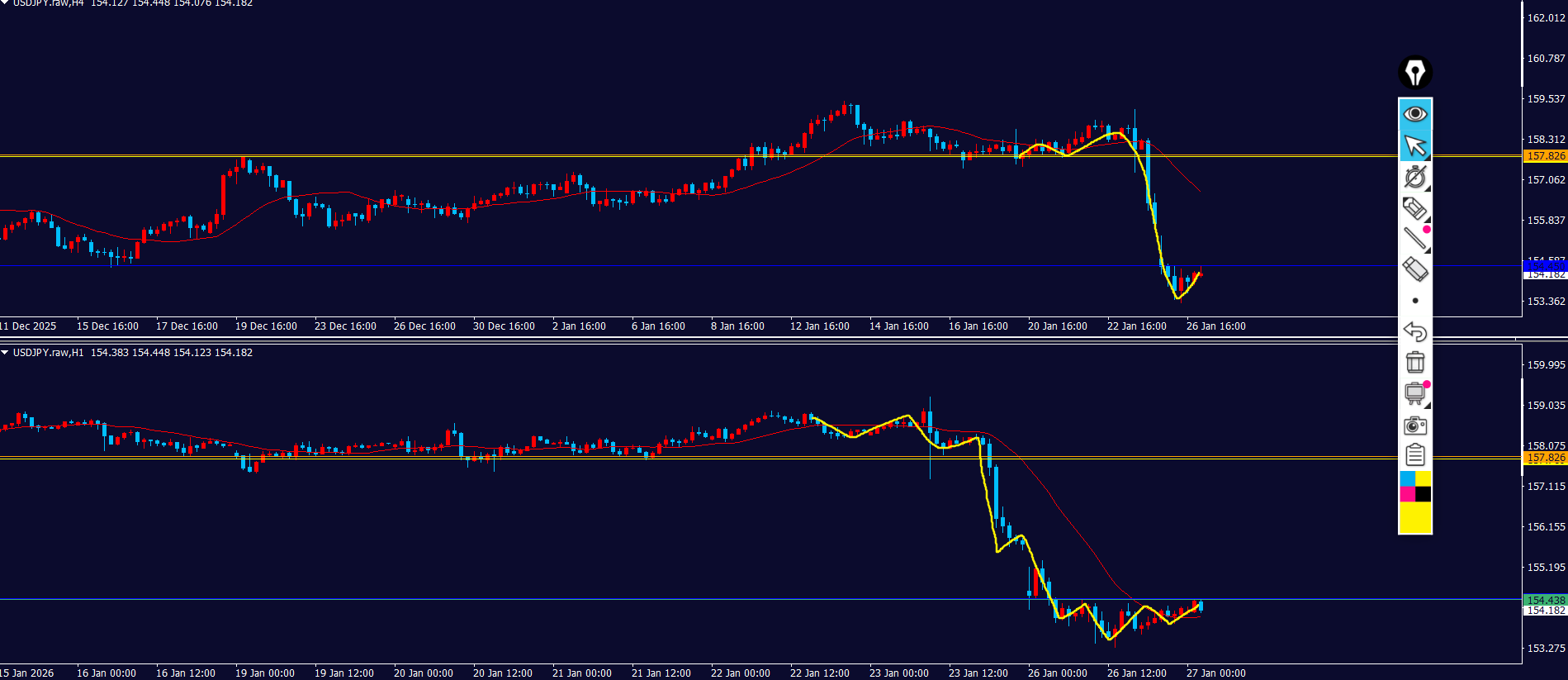Click the large yellow current color box
The image size is (1568, 680).
pyautogui.click(x=1414, y=518)
